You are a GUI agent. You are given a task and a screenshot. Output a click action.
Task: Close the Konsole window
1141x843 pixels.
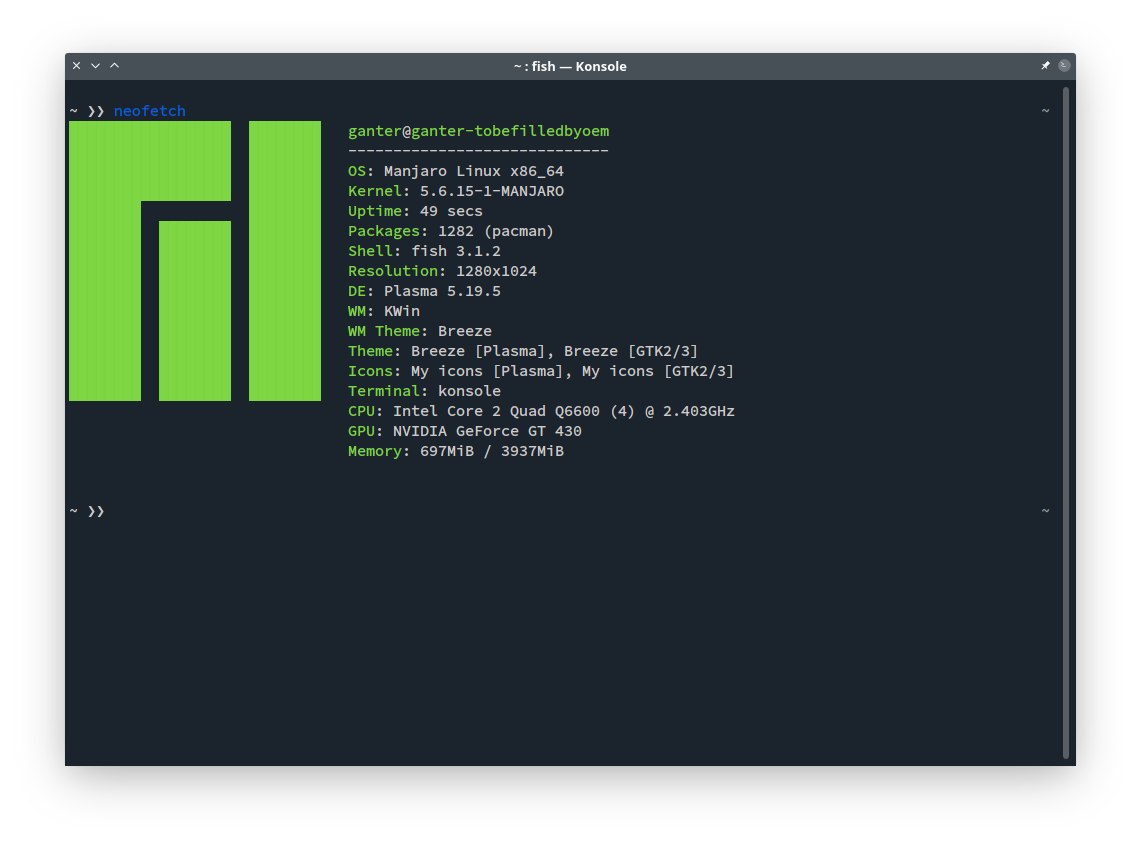(x=76, y=66)
